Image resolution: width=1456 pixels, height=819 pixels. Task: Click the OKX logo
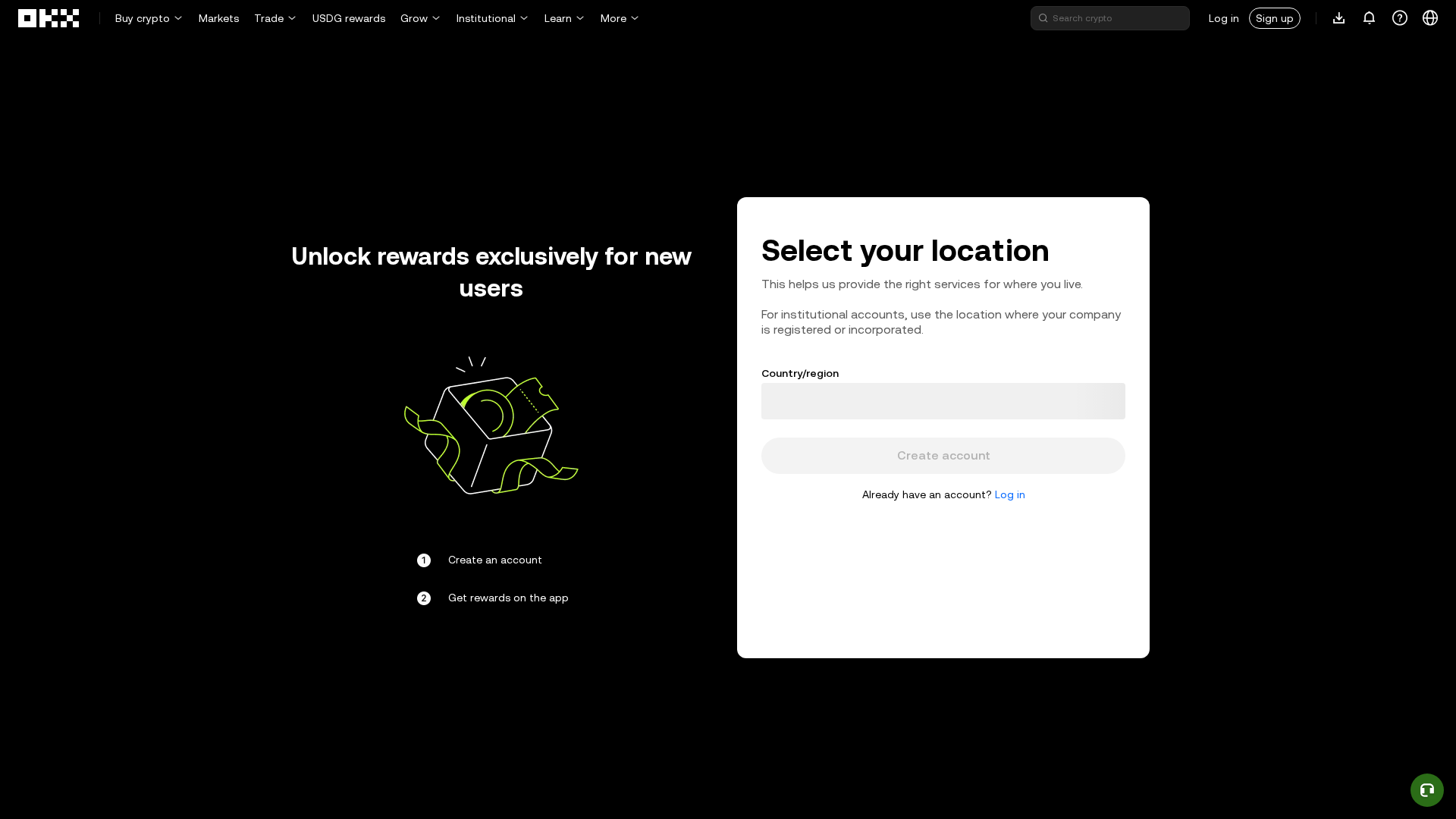coord(49,18)
